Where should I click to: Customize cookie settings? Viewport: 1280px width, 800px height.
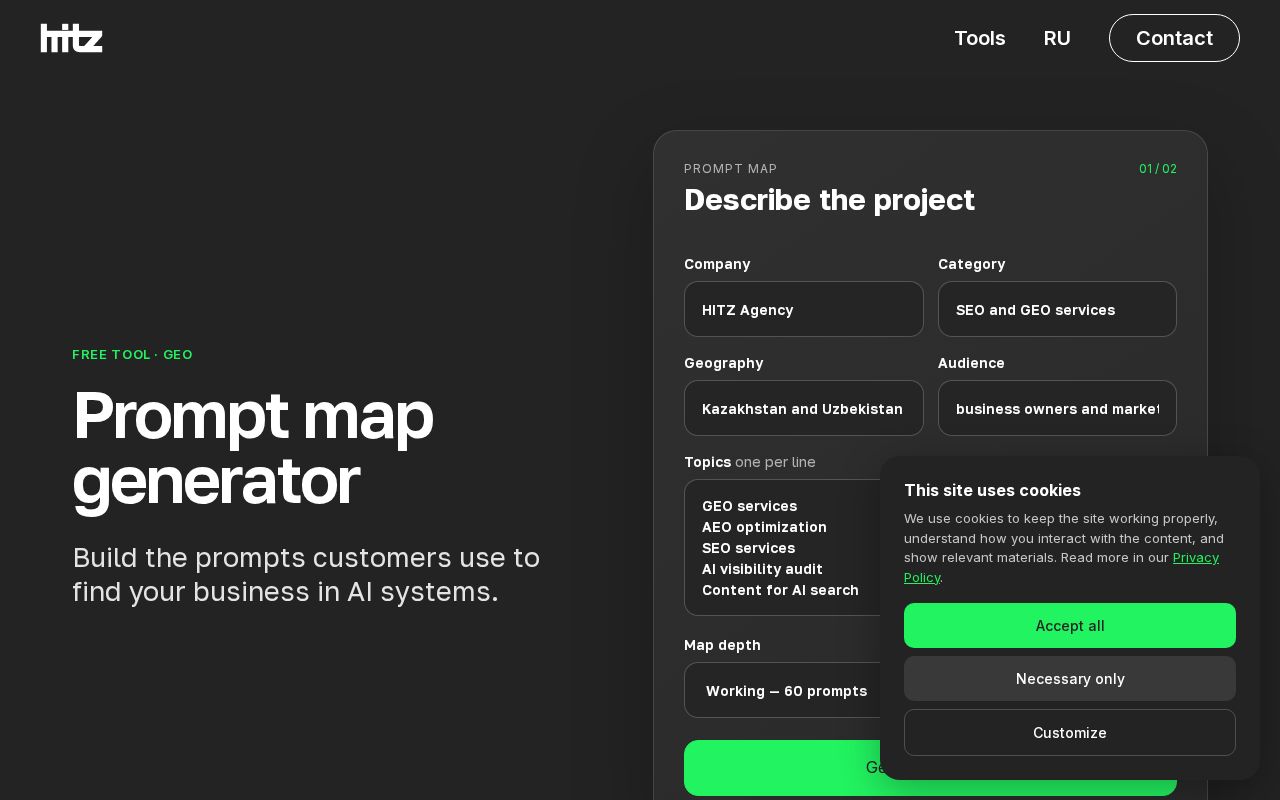tap(1070, 732)
